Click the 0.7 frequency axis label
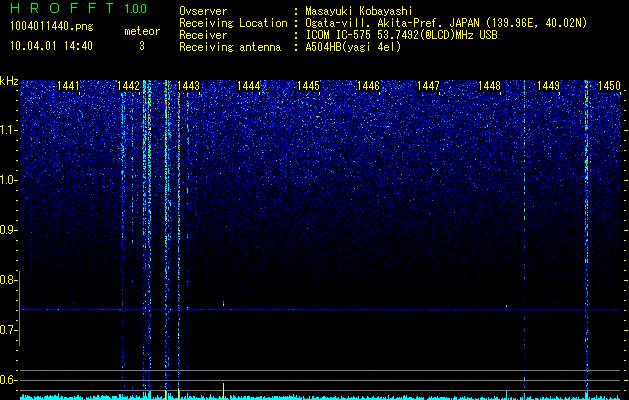629x400 pixels. pyautogui.click(x=8, y=330)
